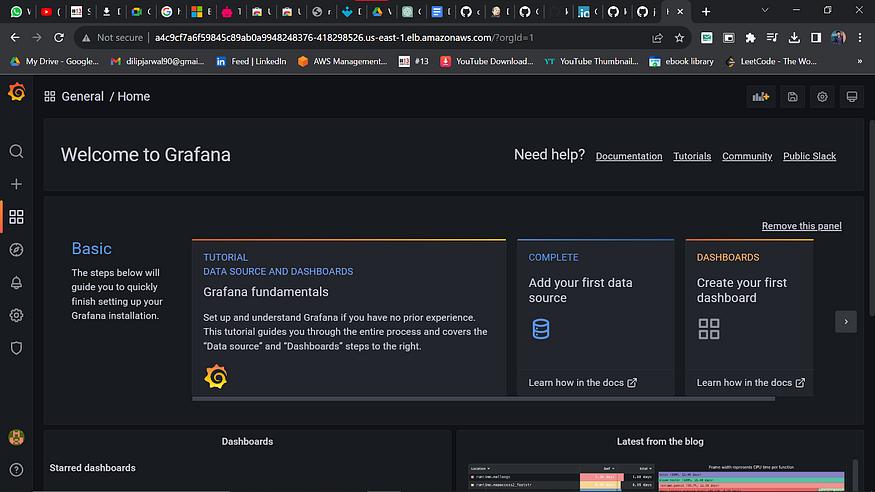Open a new browser tab
The width and height of the screenshot is (875, 492).
coord(706,11)
